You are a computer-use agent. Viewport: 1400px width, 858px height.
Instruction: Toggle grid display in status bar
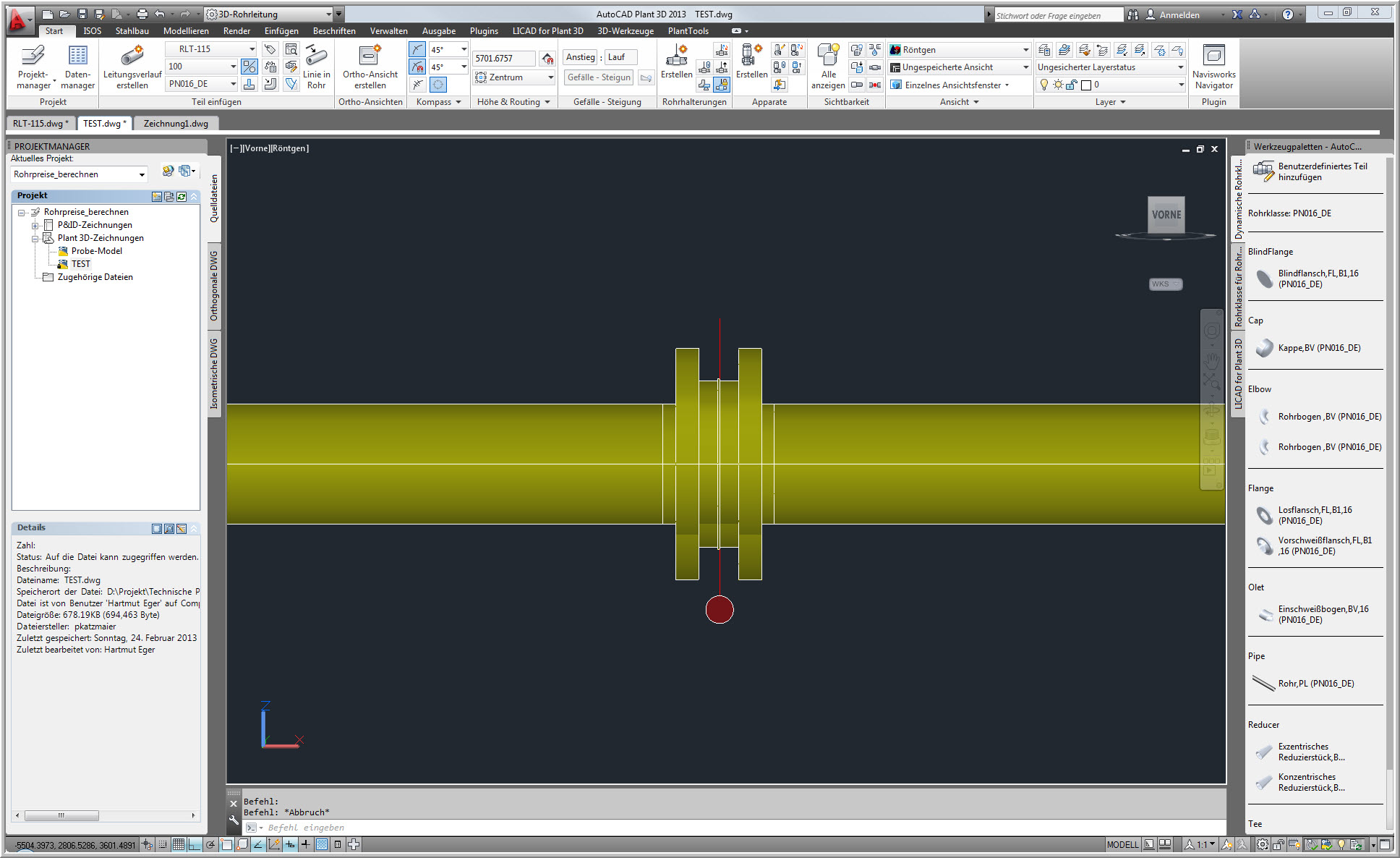pos(179,844)
